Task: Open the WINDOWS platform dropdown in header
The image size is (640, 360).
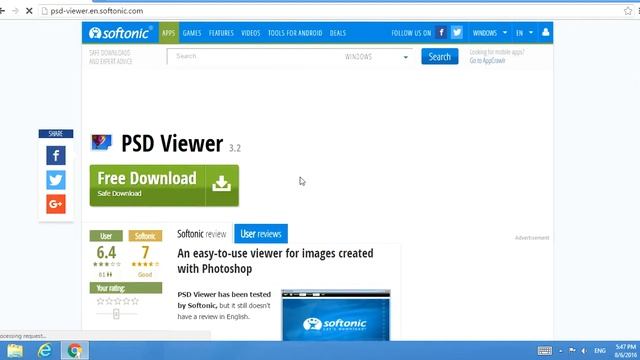Action: tap(490, 33)
